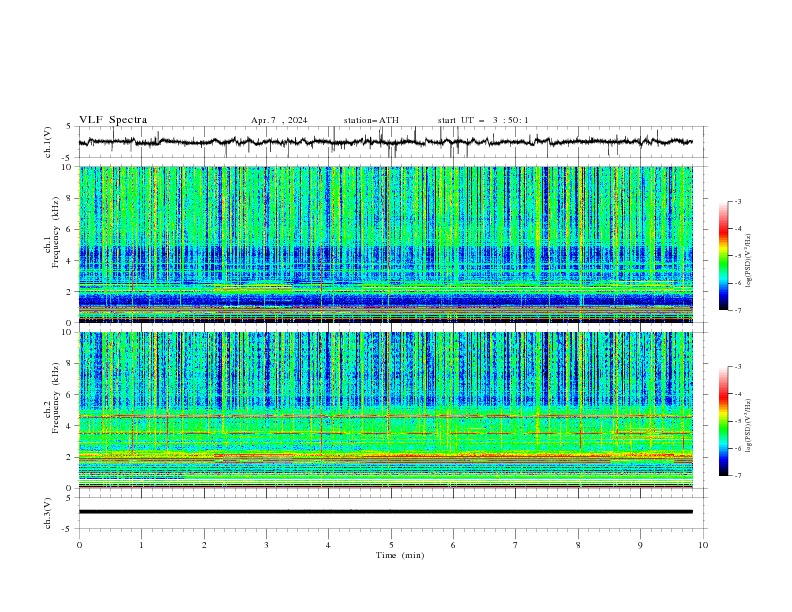Click the "-4" tick on lower color bar

click(x=738, y=394)
